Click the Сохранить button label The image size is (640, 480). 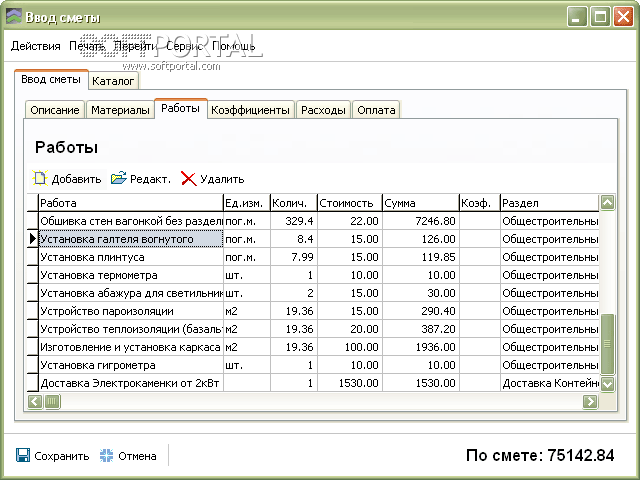click(x=62, y=456)
